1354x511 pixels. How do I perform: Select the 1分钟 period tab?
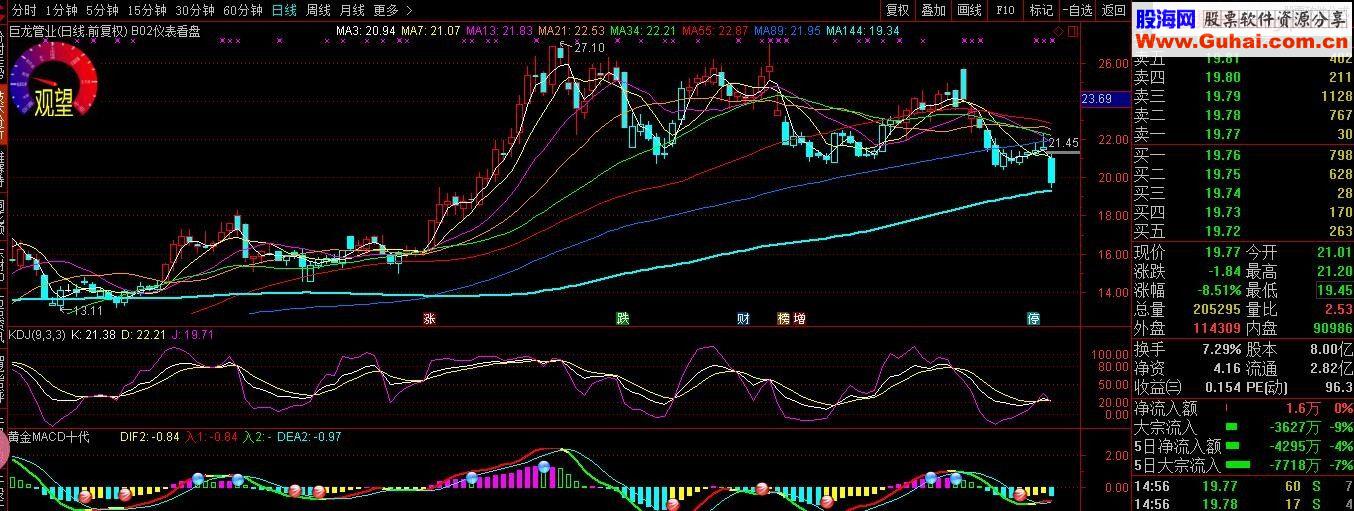tap(61, 10)
